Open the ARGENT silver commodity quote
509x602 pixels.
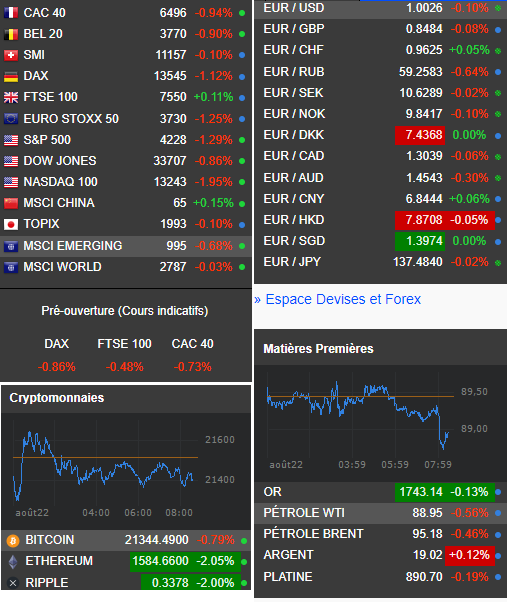click(x=289, y=555)
